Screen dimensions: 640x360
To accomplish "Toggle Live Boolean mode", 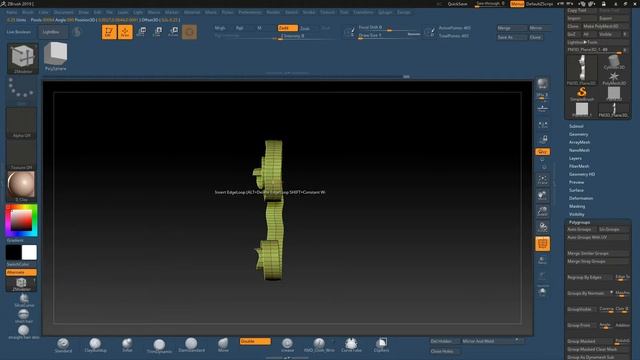I will tap(19, 32).
